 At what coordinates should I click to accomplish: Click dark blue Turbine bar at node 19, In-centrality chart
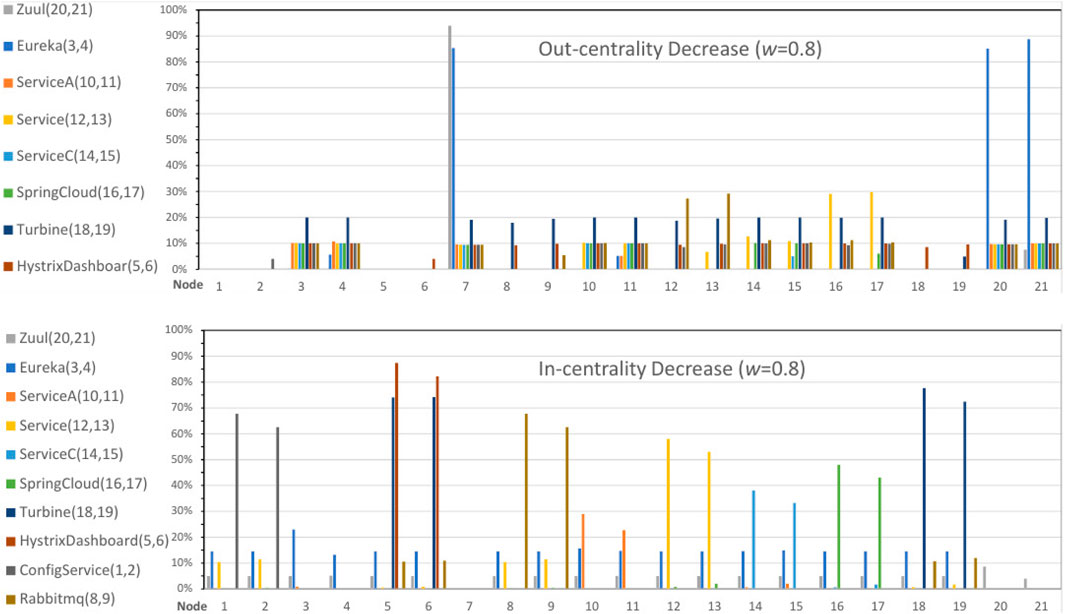(x=964, y=495)
